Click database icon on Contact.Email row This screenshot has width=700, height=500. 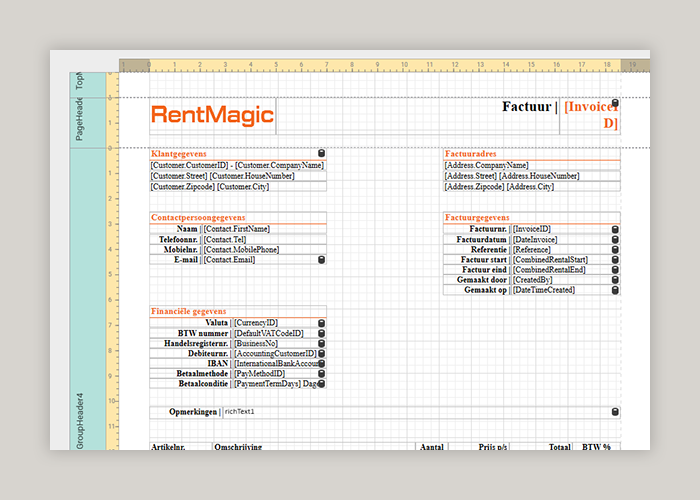[321, 260]
